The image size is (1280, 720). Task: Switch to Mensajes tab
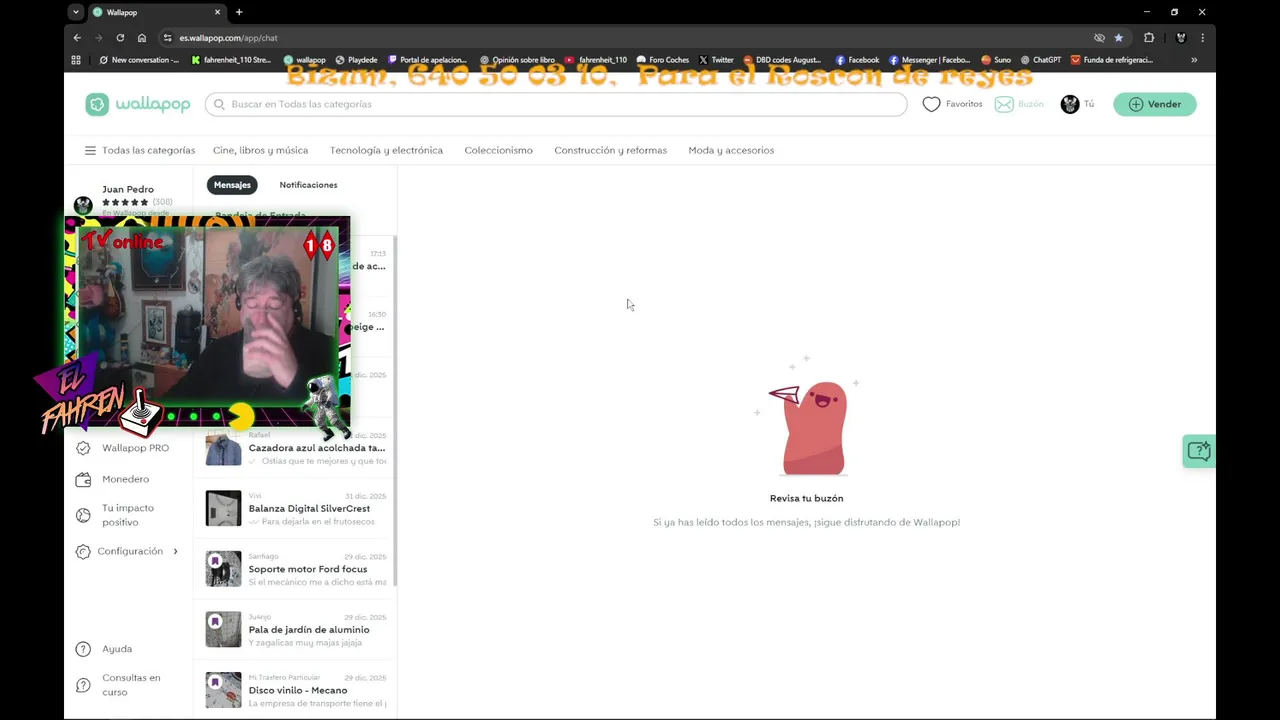[x=232, y=185]
